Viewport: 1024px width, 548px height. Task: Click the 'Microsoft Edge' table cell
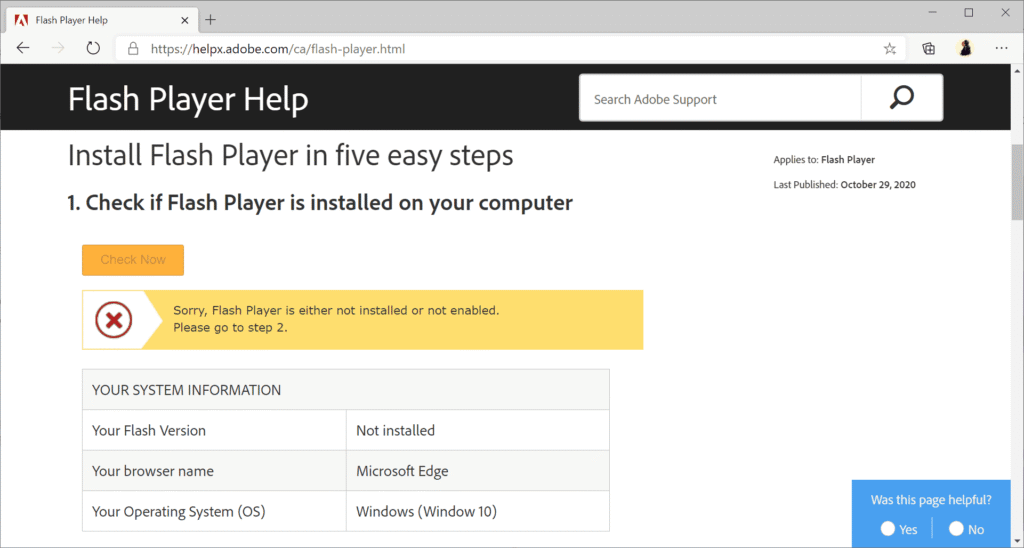pos(477,471)
